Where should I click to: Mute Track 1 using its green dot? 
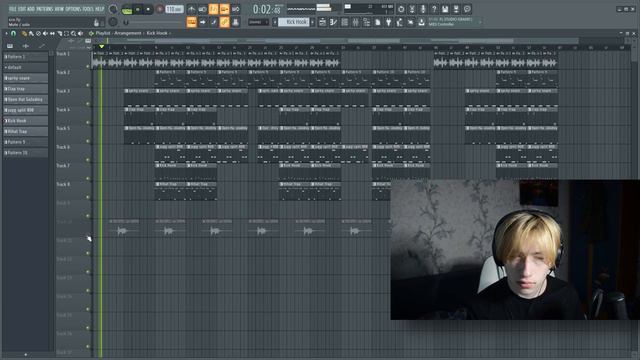click(88, 67)
